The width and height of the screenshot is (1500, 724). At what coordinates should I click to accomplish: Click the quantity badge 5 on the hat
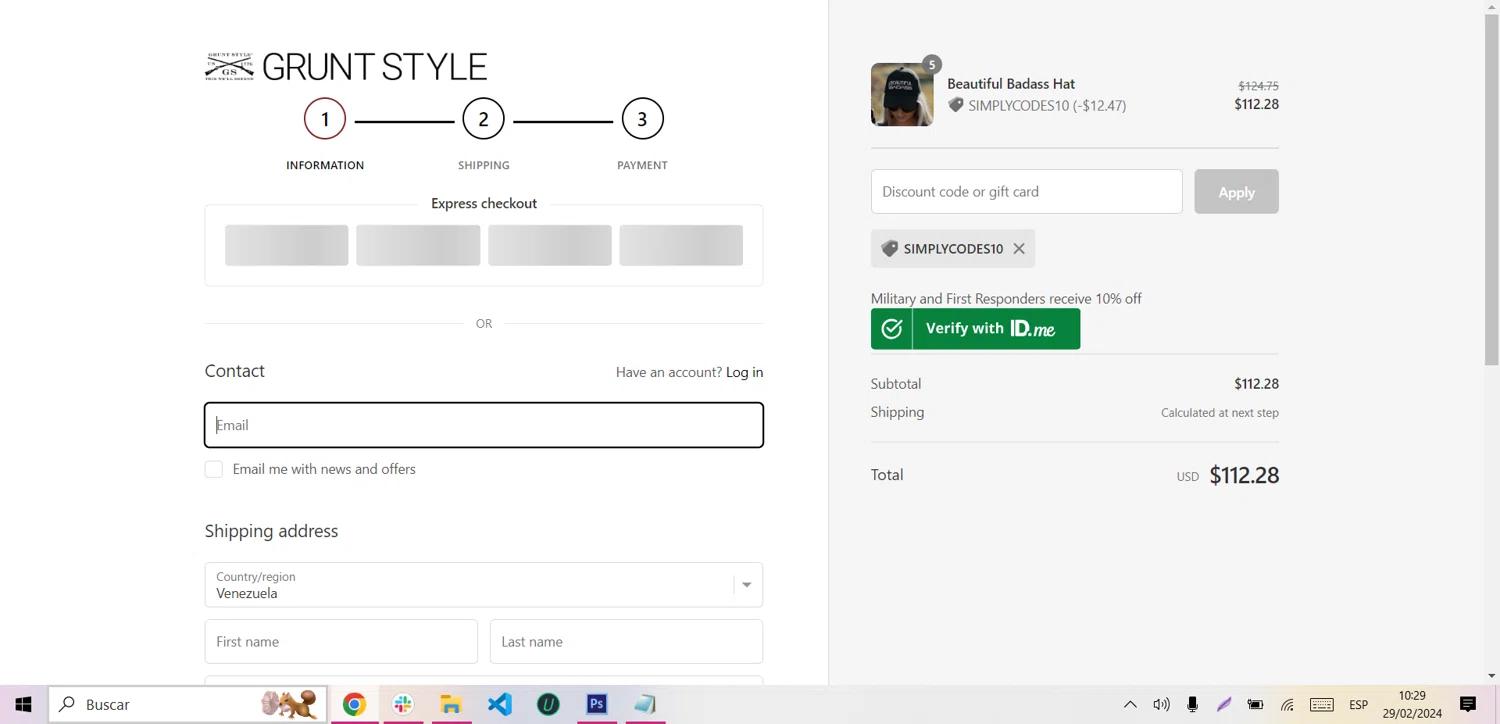coord(931,65)
